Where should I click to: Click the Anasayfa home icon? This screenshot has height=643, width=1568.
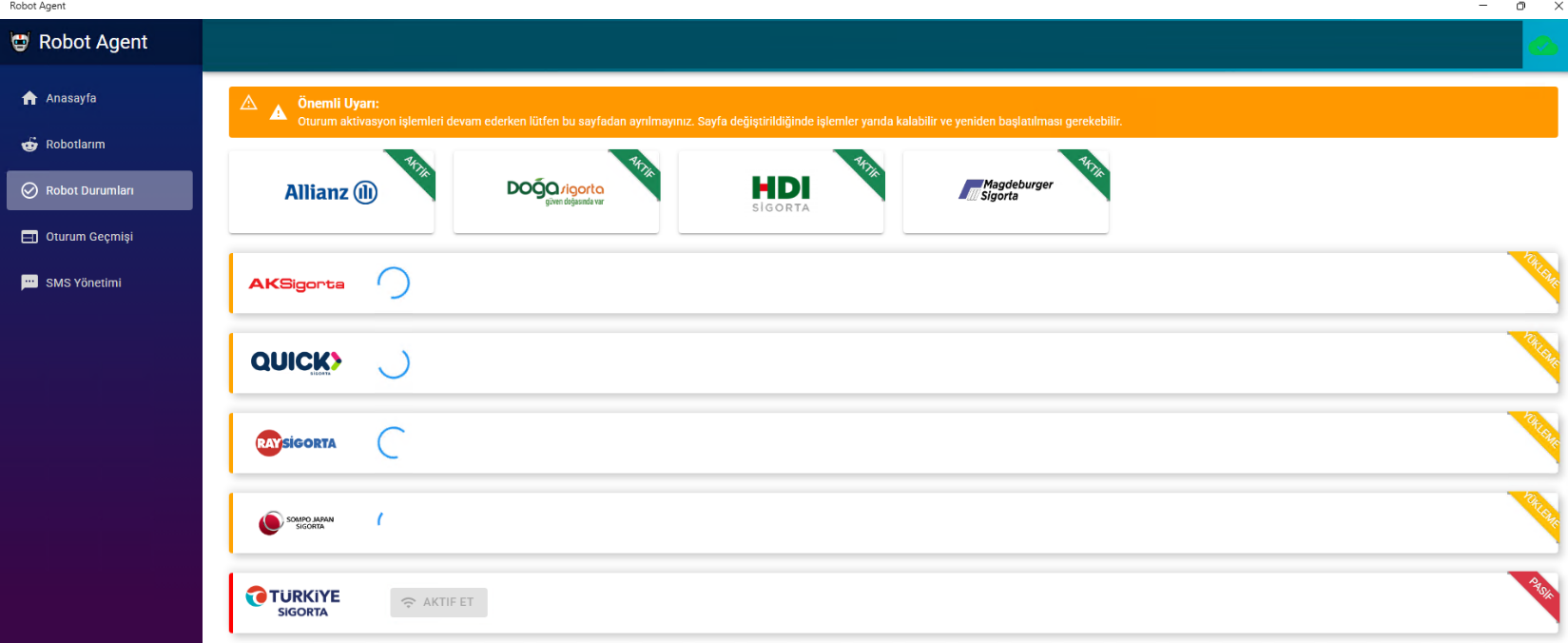[x=29, y=98]
